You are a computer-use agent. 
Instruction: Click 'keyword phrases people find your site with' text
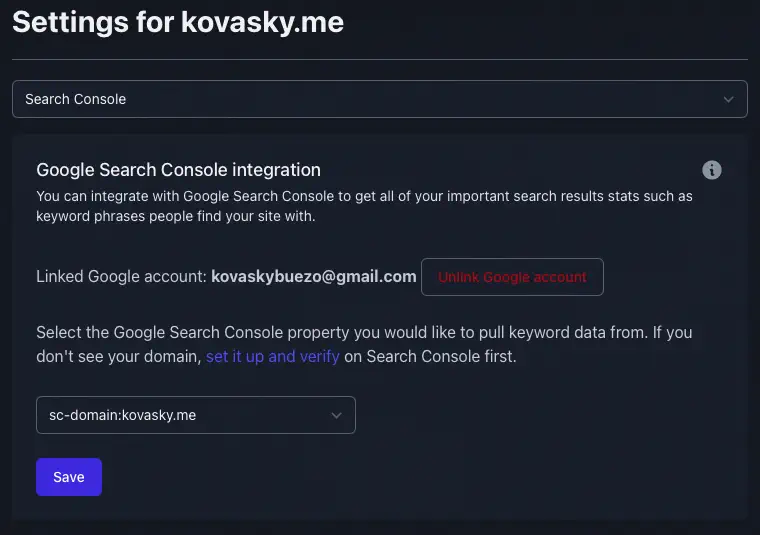(x=176, y=216)
